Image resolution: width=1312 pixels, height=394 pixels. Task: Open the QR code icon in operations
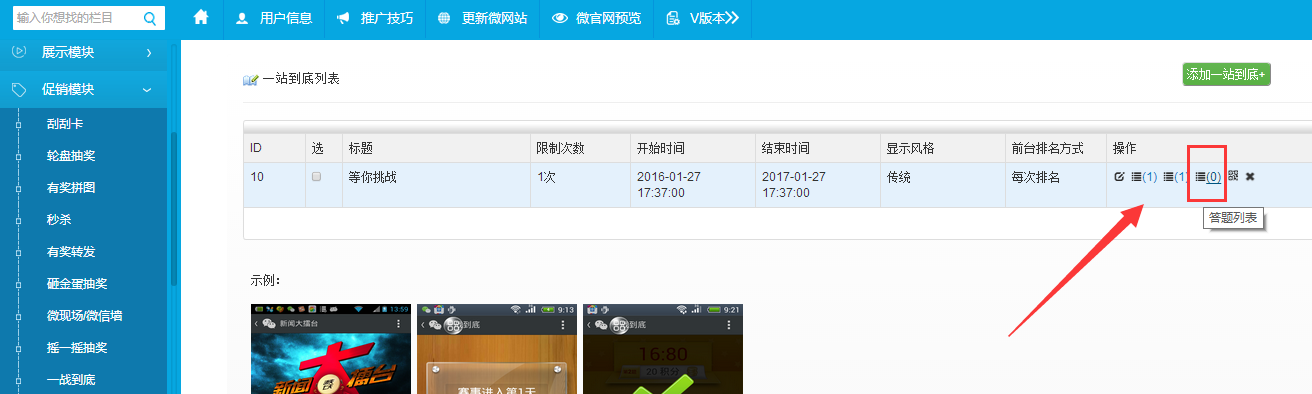point(1233,176)
